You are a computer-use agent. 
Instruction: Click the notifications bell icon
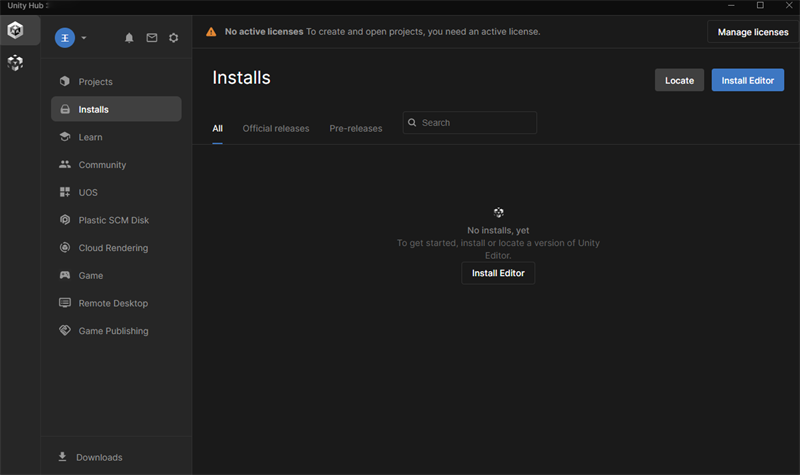[129, 38]
